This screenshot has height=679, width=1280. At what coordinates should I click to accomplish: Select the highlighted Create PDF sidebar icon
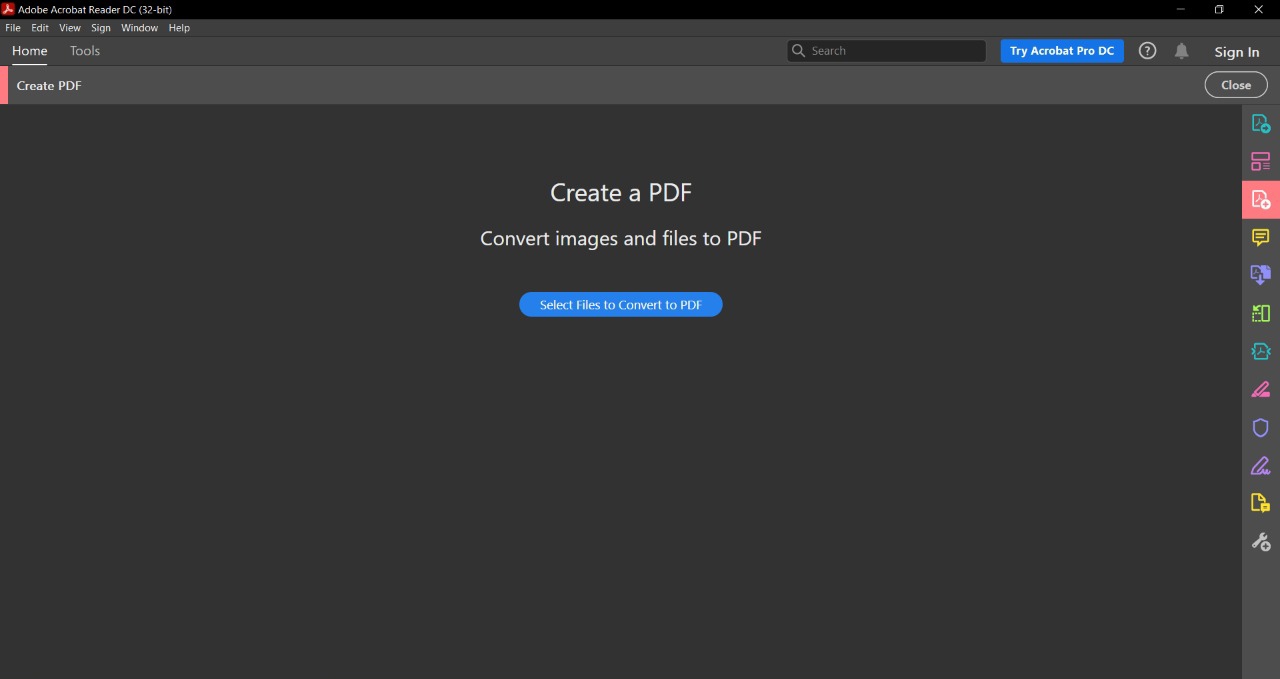[x=1261, y=199]
